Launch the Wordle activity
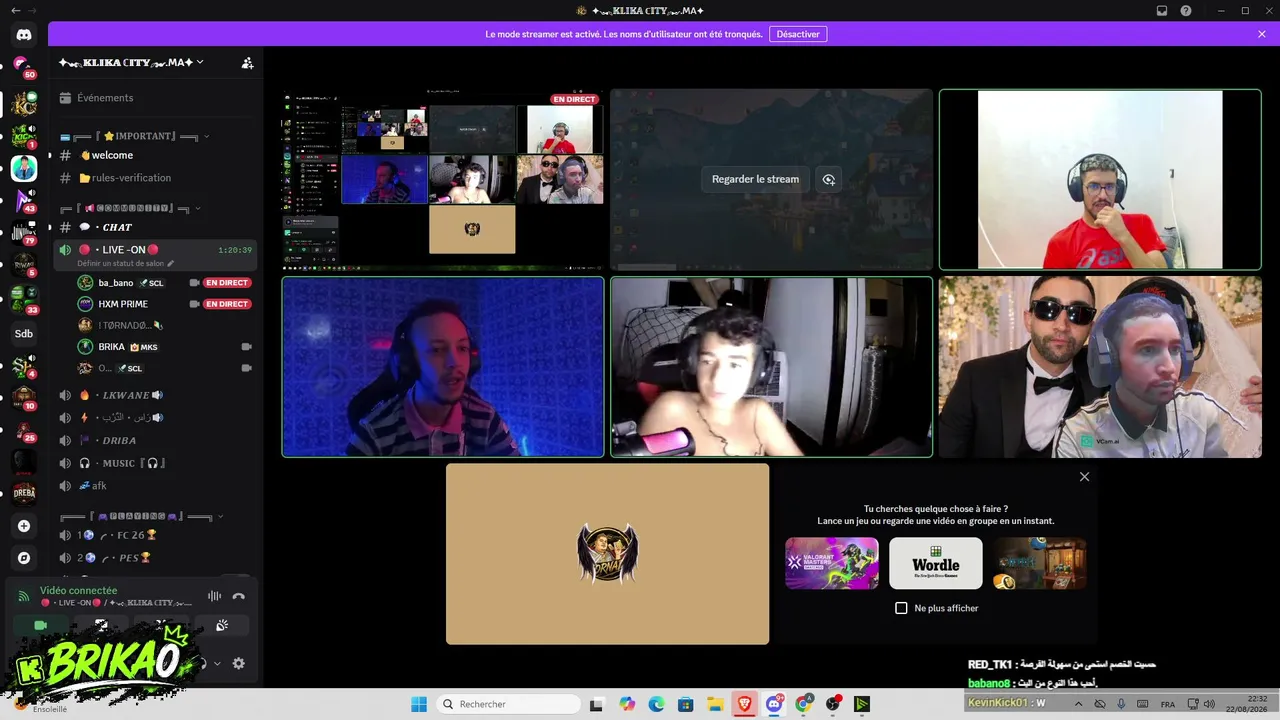The image size is (1280, 720). 936,563
